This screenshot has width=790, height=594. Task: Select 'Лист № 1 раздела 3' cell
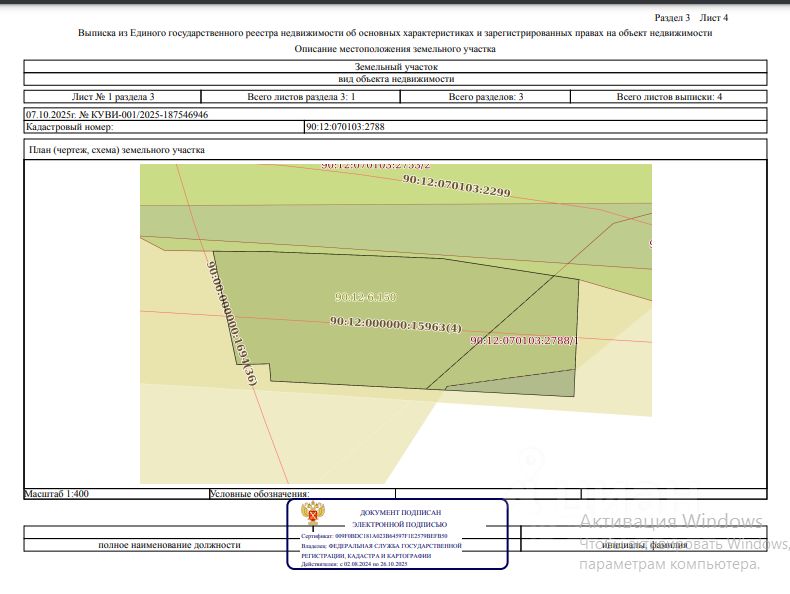click(113, 97)
